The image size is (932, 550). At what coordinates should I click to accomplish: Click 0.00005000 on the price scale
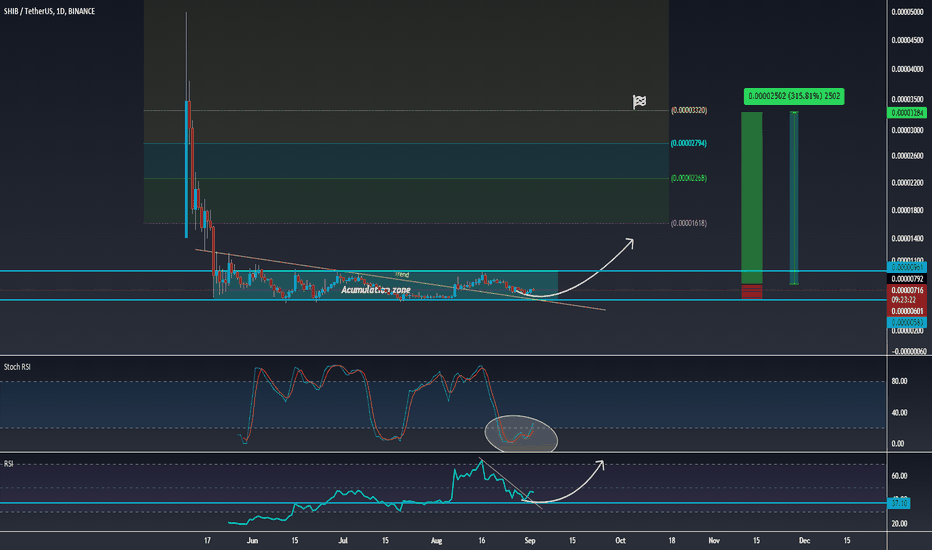pyautogui.click(x=908, y=12)
